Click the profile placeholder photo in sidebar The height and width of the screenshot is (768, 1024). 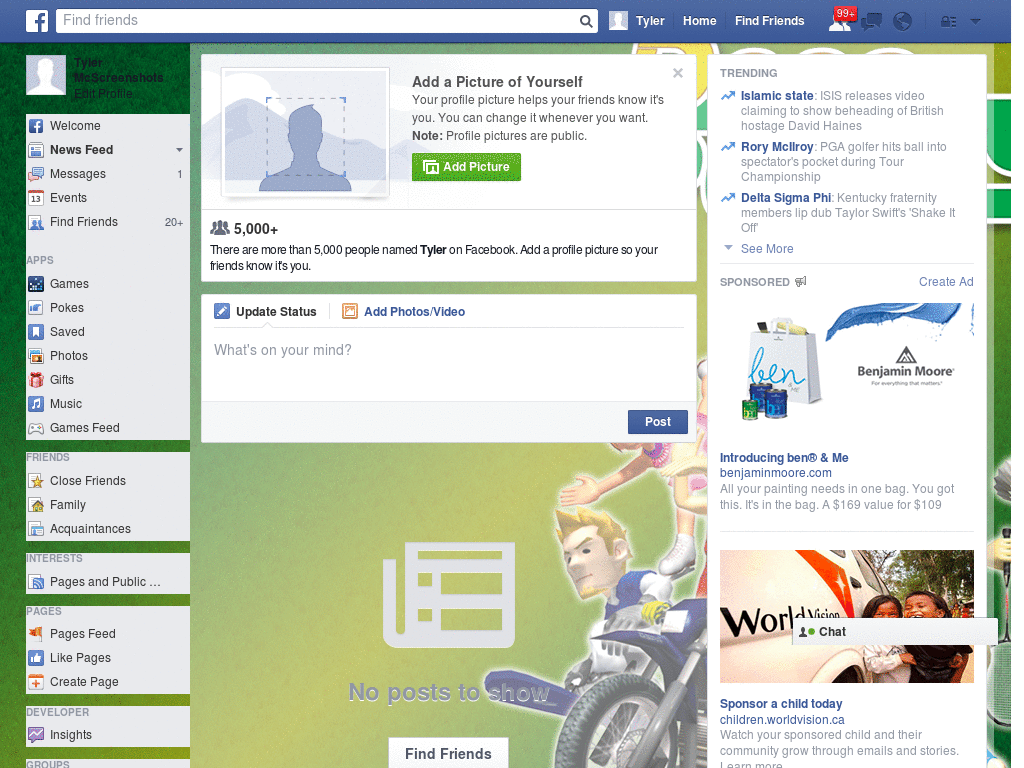pos(46,75)
